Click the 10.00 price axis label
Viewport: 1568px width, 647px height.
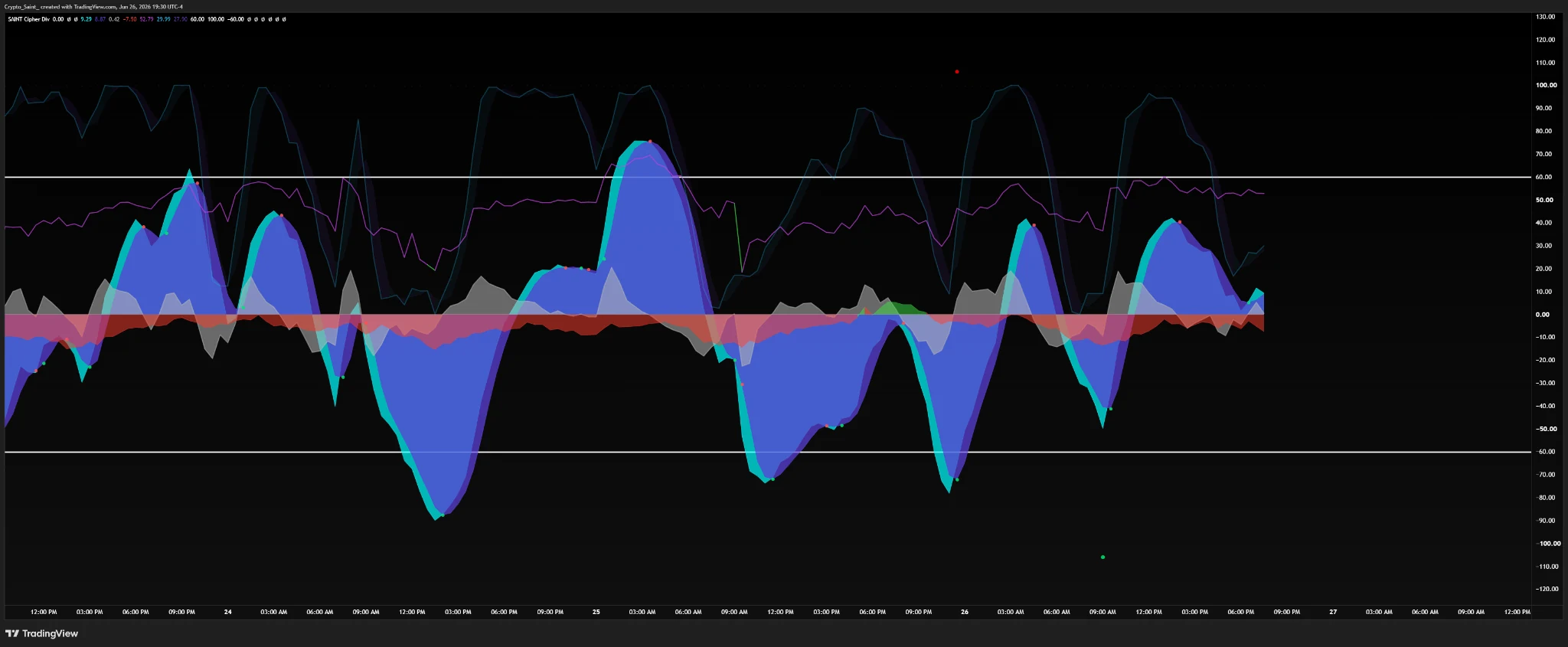(1543, 292)
